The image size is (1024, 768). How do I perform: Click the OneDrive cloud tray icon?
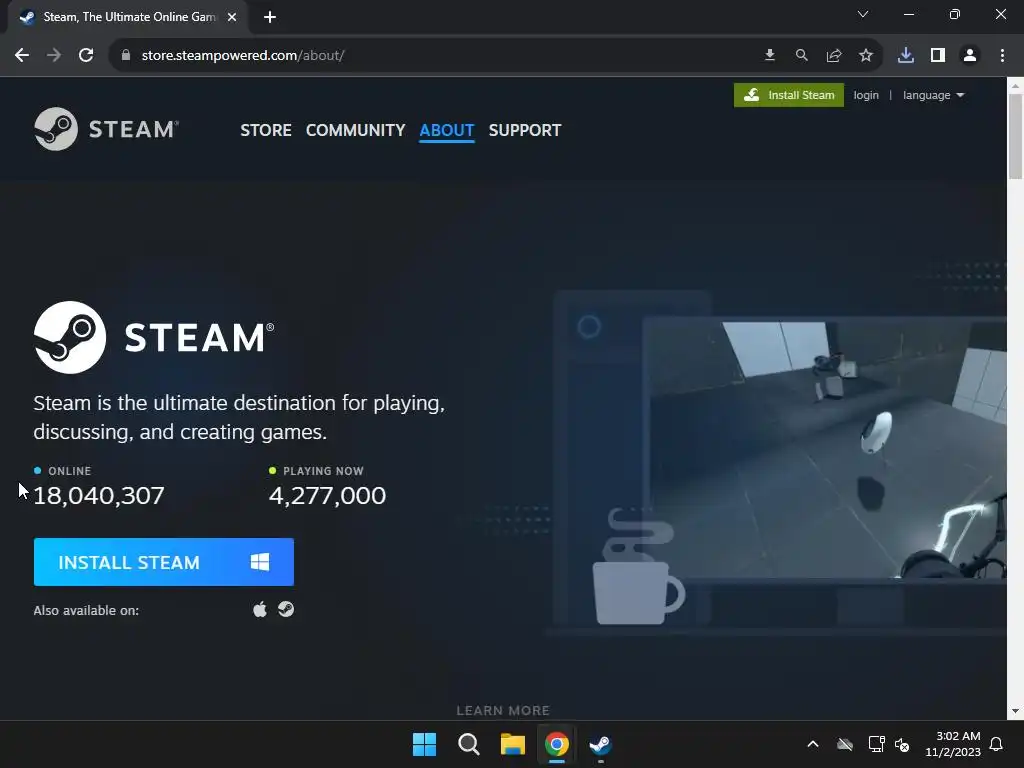[x=845, y=744]
